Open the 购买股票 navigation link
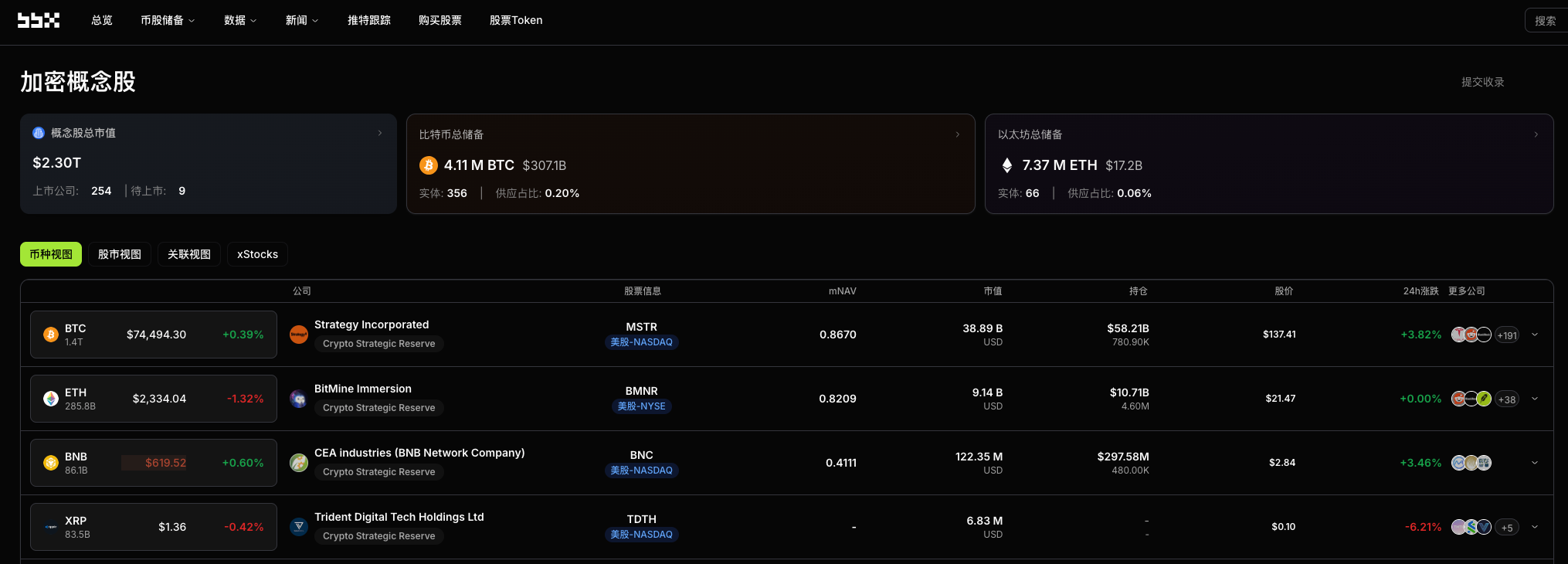This screenshot has height=564, width=1568. click(x=440, y=20)
